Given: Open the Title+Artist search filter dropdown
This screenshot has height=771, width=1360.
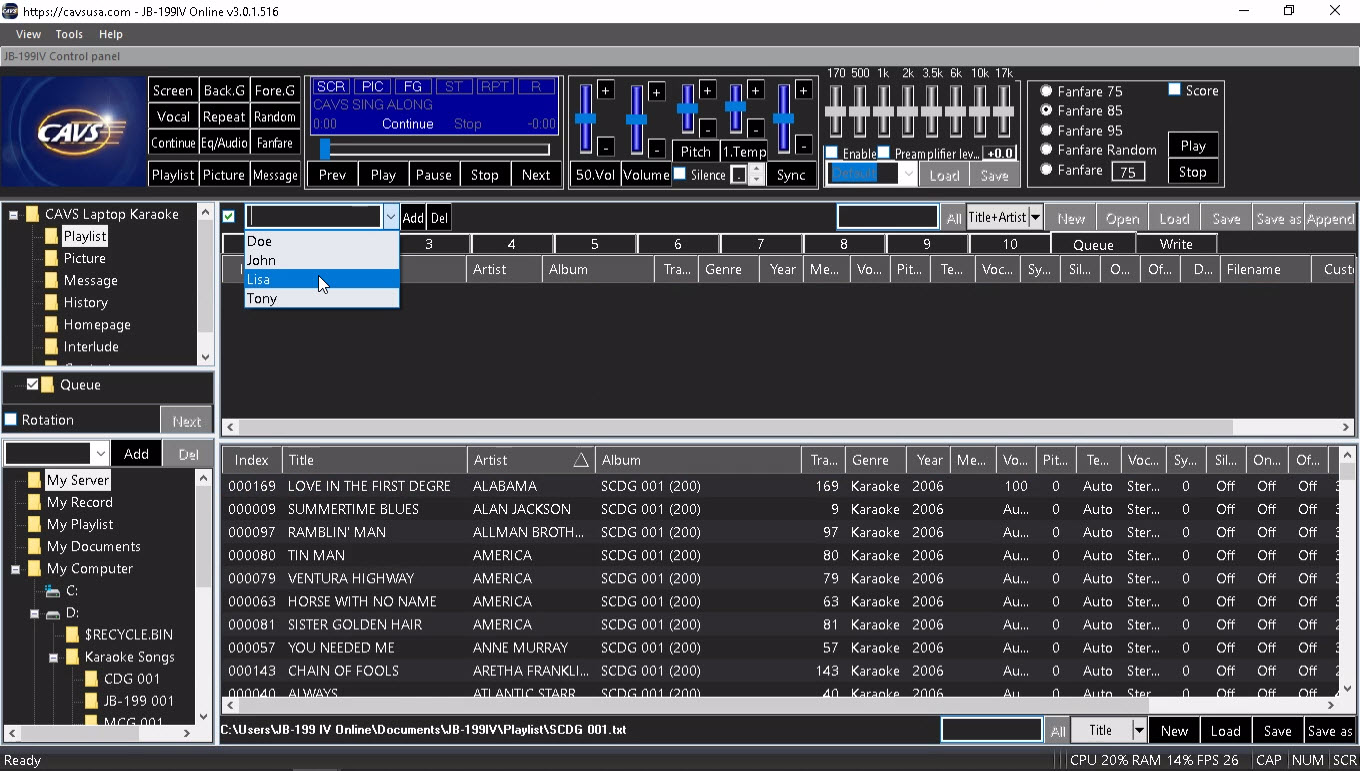Looking at the screenshot, I should (x=1036, y=218).
